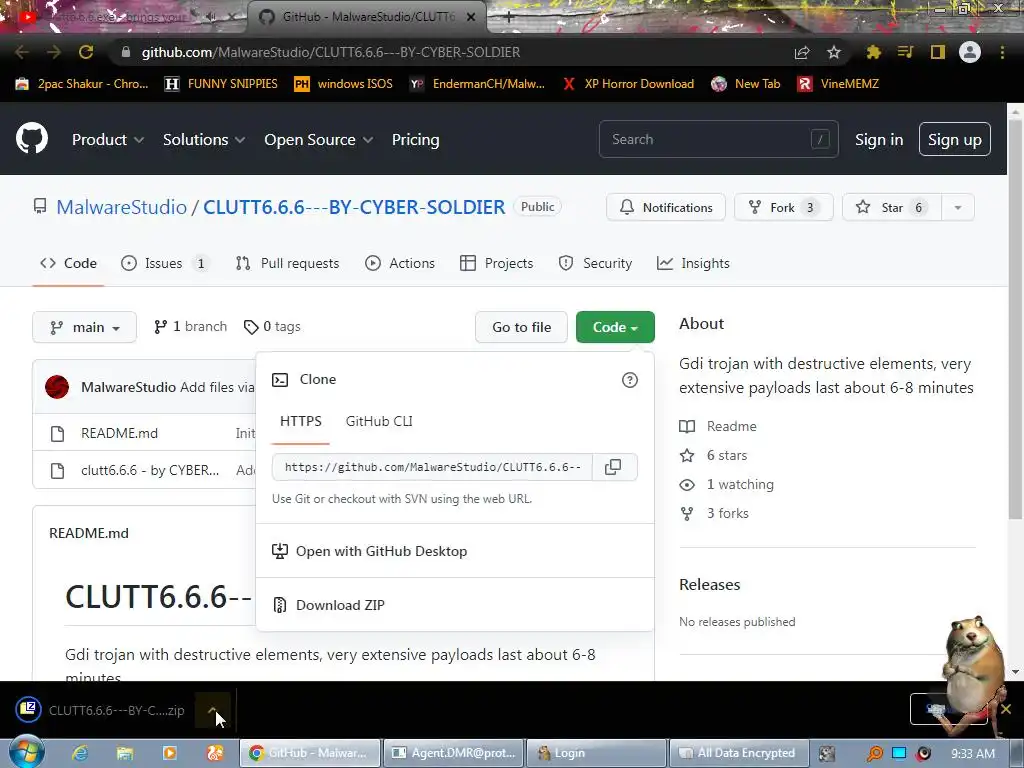Click the HTTPS clone URL text field
The width and height of the screenshot is (1024, 768).
[432, 467]
